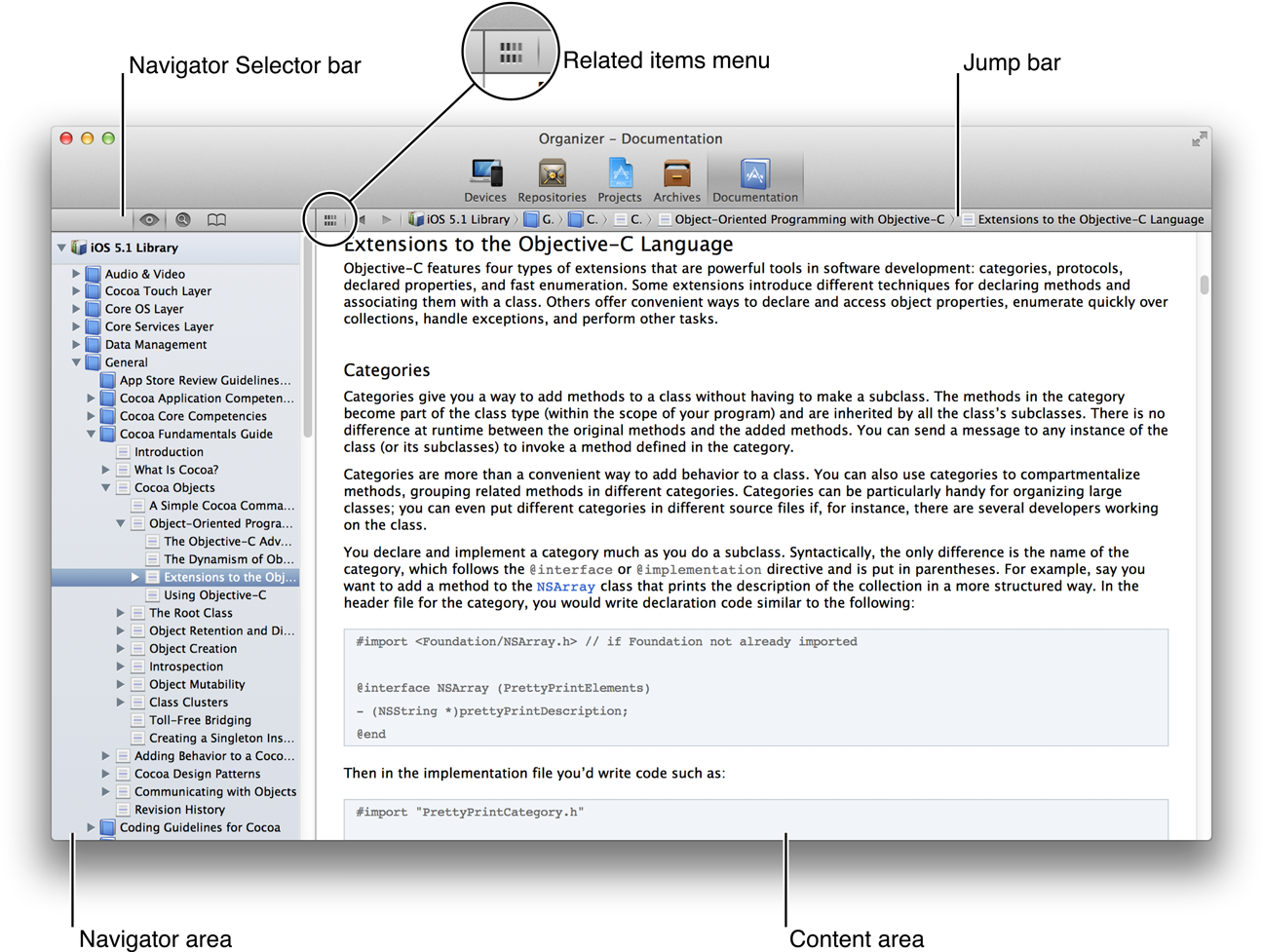
Task: Click the content area vertical scrollbar
Action: coord(1205,285)
